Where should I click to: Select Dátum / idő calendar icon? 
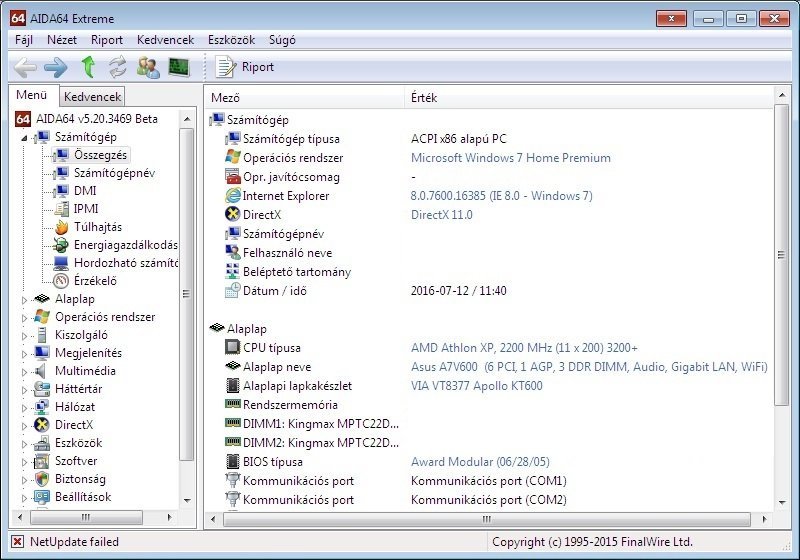coord(233,290)
